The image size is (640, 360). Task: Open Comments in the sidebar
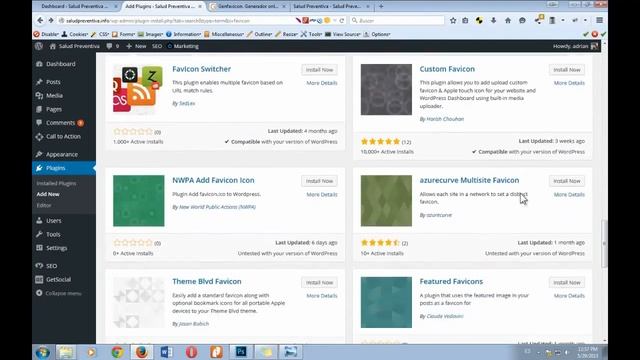pyautogui.click(x=60, y=123)
